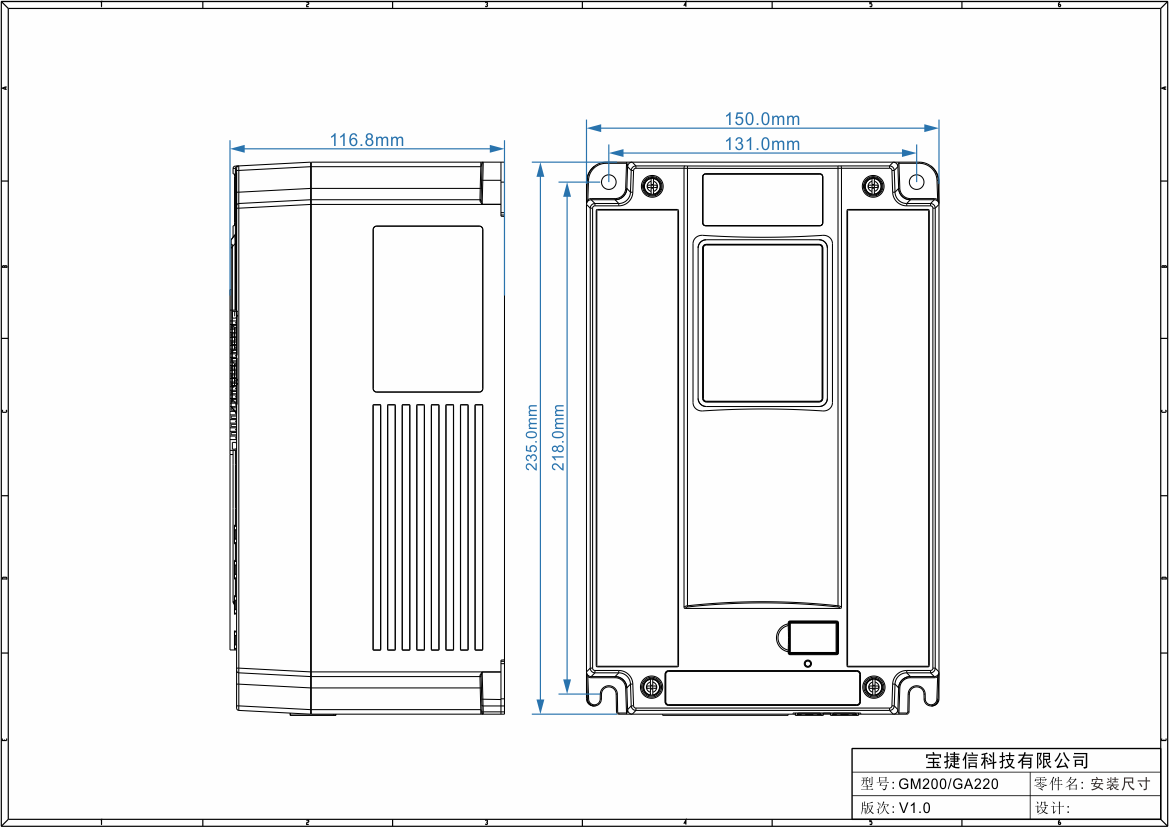The image size is (1169, 827).
Task: Click the company name 宝捷信科技有限公司
Action: [1006, 761]
